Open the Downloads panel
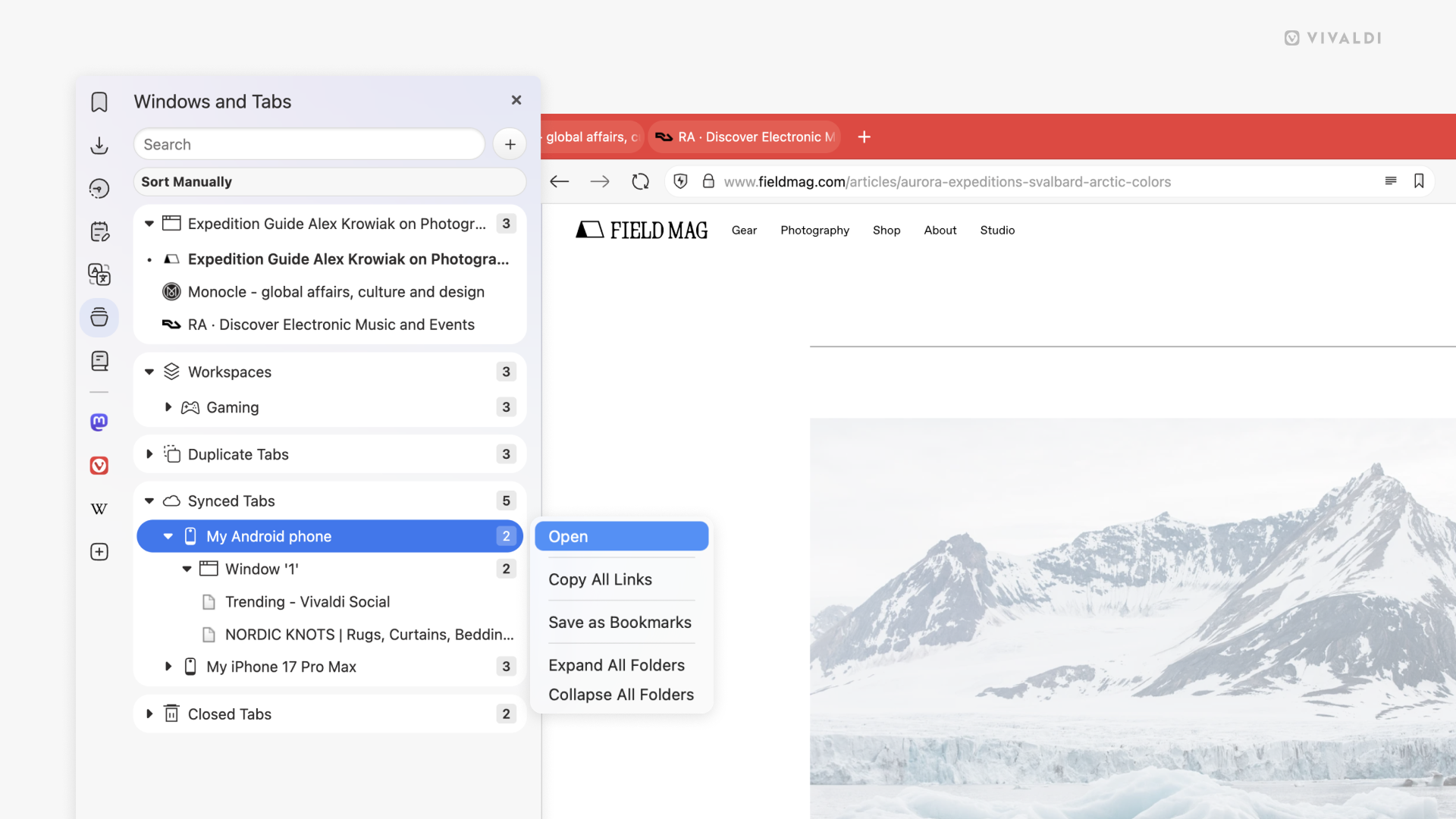Image resolution: width=1456 pixels, height=819 pixels. tap(99, 146)
